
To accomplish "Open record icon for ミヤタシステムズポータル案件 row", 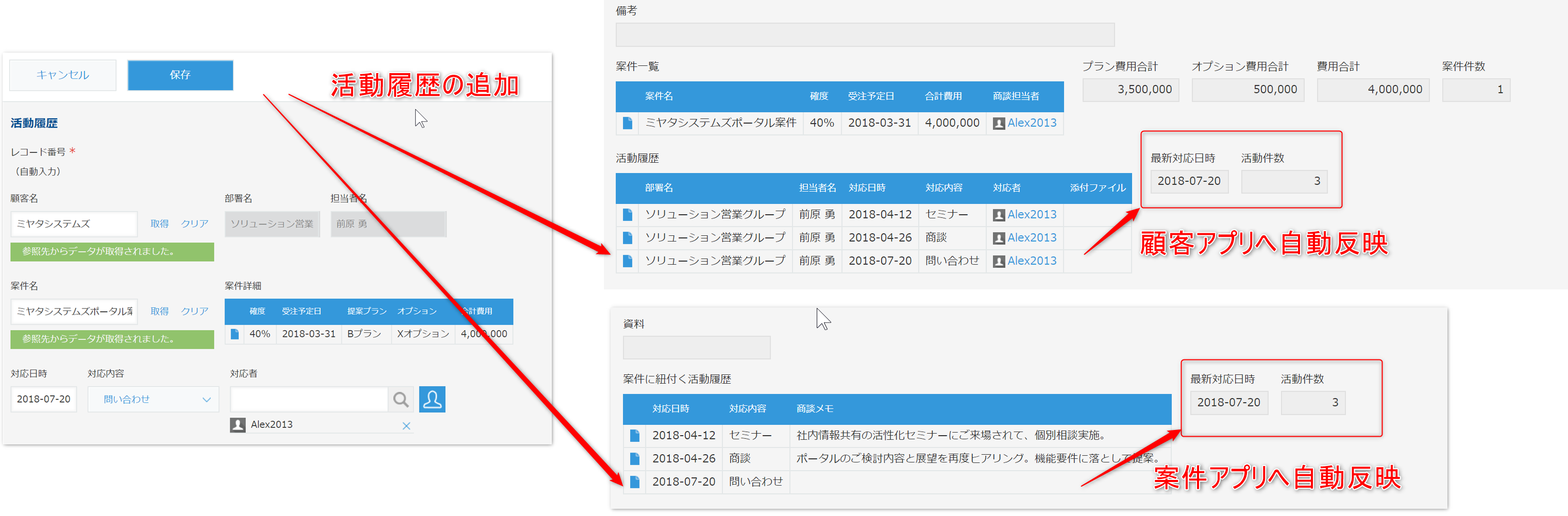I will pyautogui.click(x=628, y=123).
